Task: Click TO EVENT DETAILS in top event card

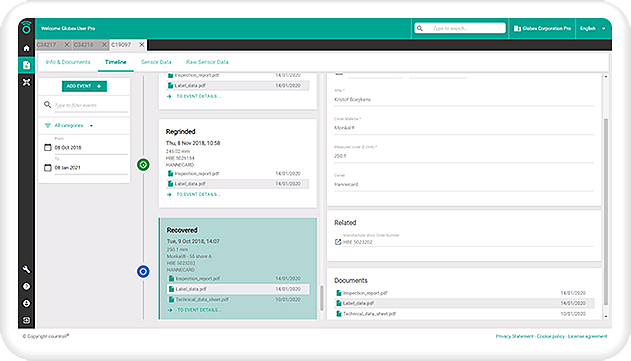Action: click(x=198, y=96)
